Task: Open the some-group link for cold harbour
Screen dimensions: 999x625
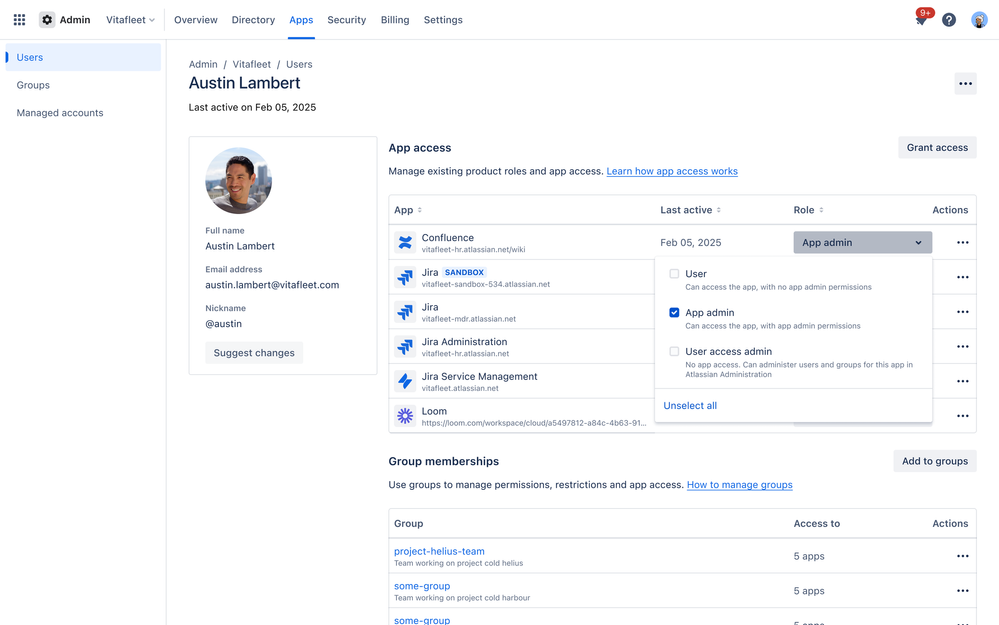Action: tap(422, 585)
